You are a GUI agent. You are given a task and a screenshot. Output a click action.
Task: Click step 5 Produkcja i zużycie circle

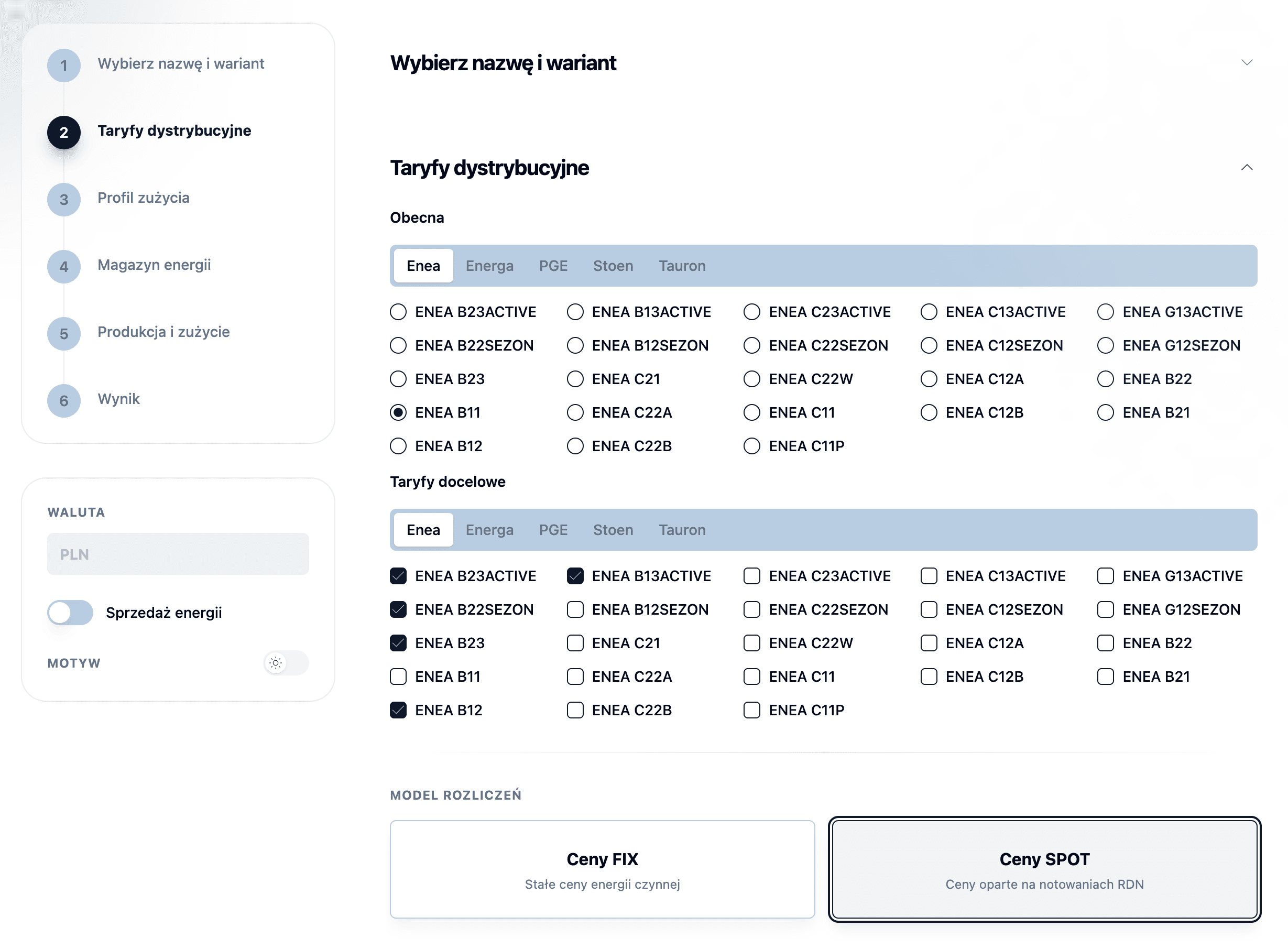pos(64,334)
